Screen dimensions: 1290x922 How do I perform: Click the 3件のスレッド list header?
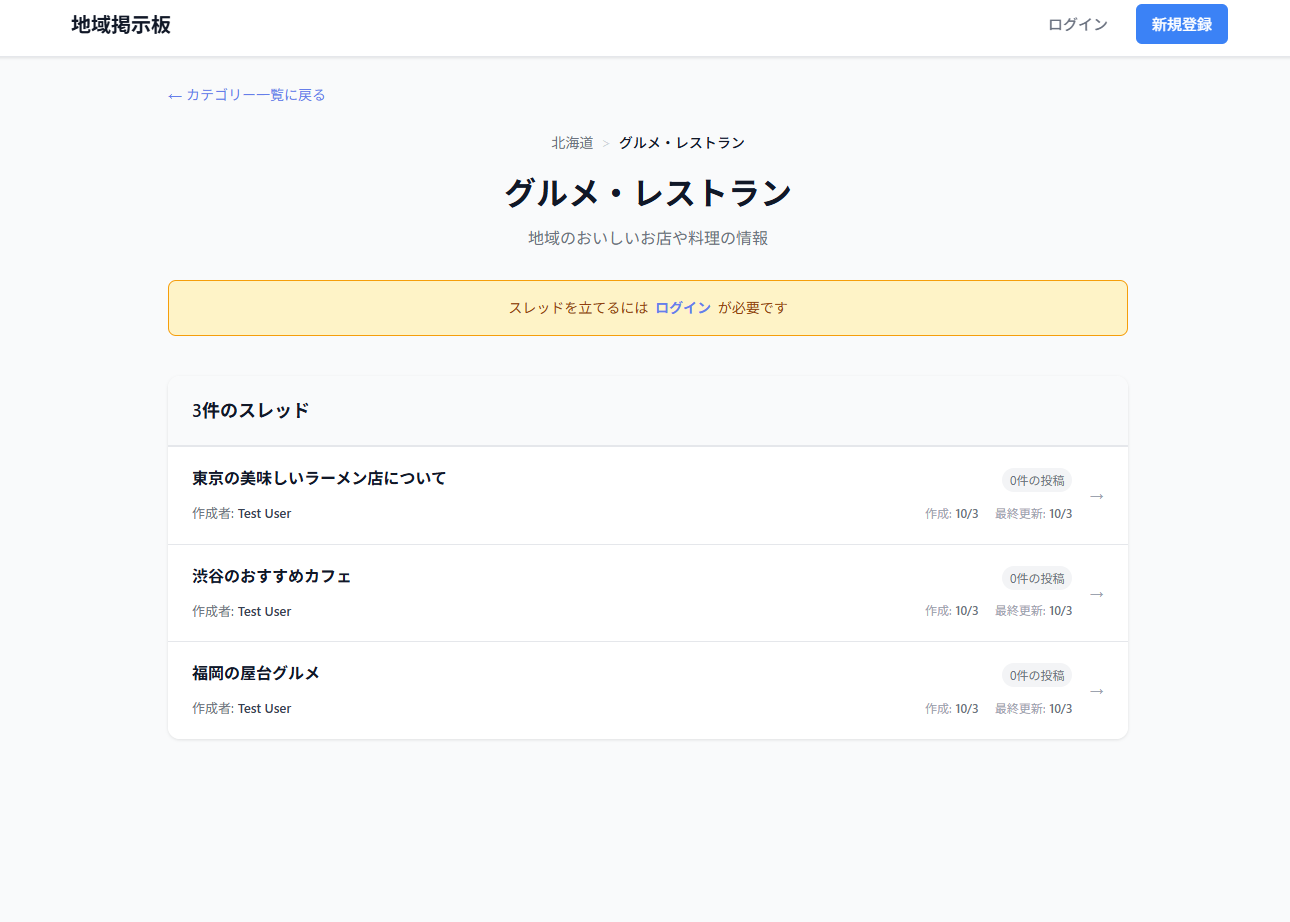tap(251, 410)
